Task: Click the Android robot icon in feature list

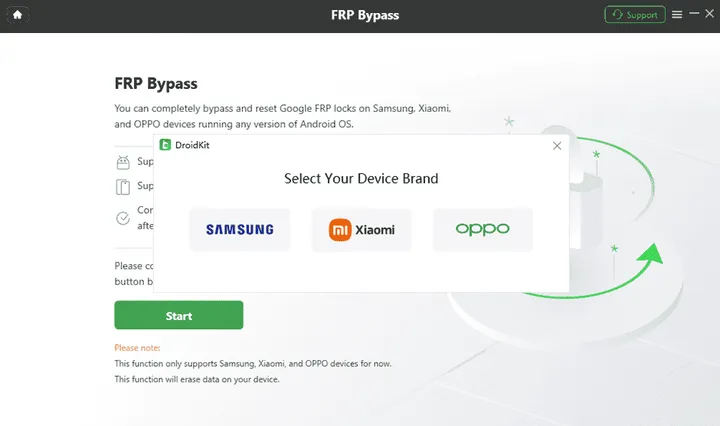Action: pyautogui.click(x=123, y=161)
